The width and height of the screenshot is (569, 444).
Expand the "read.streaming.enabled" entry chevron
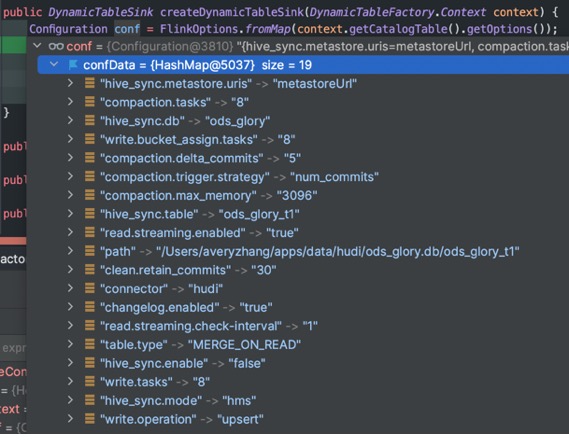pos(70,232)
